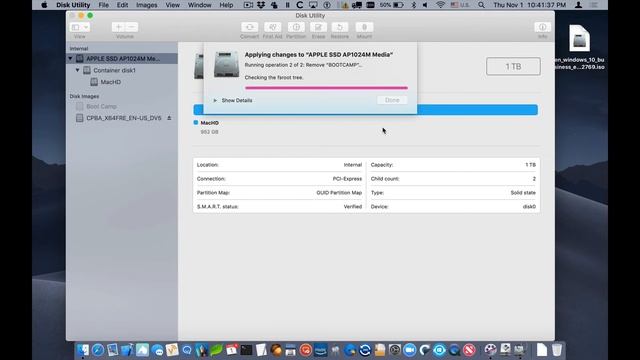Collapse the Container disk1 tree
The height and width of the screenshot is (360, 640).
77,70
